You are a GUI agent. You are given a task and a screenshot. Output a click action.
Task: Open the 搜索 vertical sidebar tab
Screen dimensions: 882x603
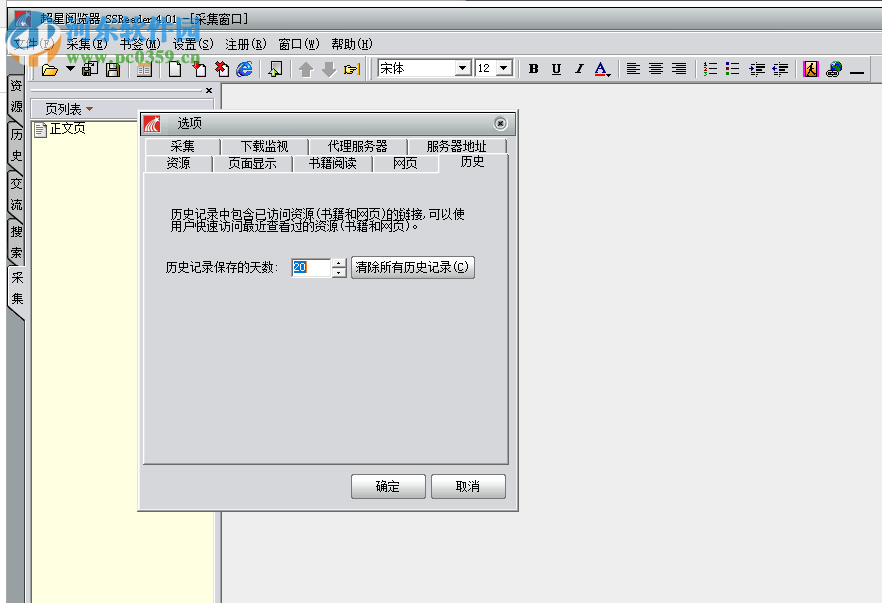[x=16, y=242]
